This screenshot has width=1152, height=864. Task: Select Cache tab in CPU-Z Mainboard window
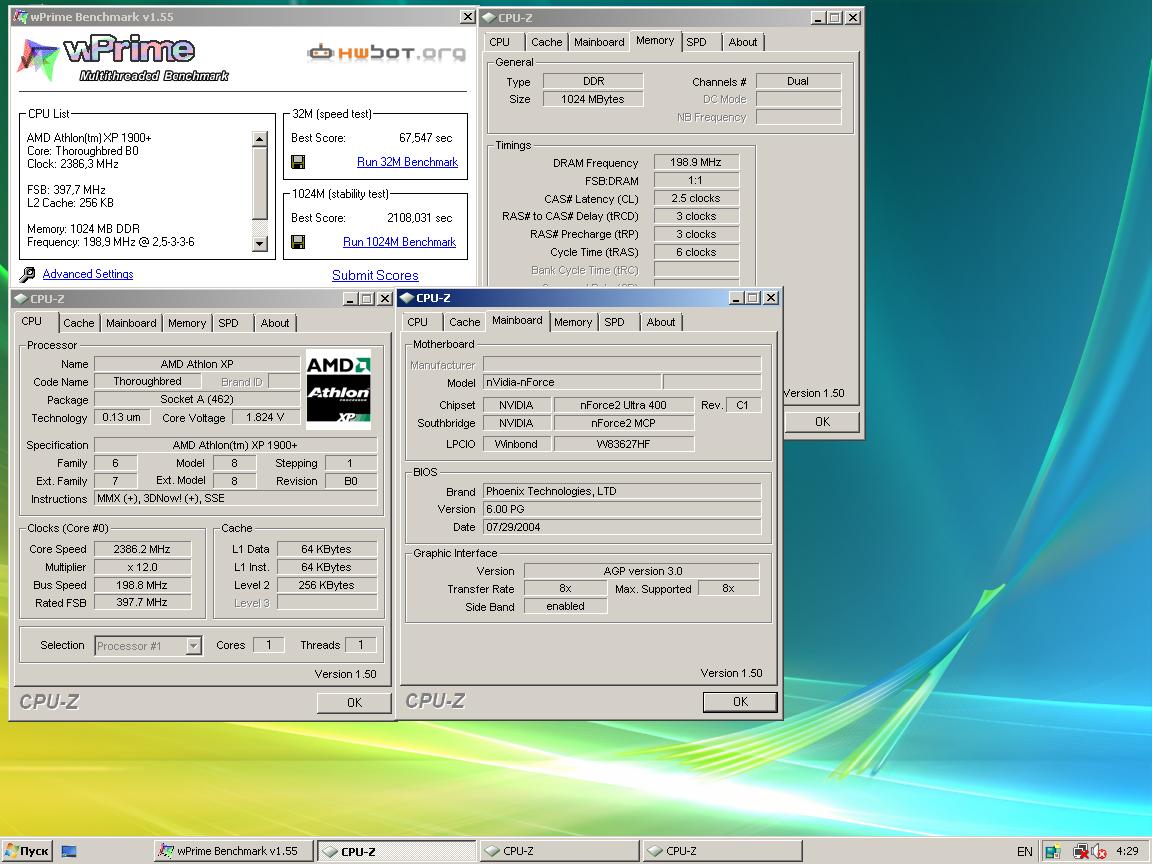pos(464,323)
